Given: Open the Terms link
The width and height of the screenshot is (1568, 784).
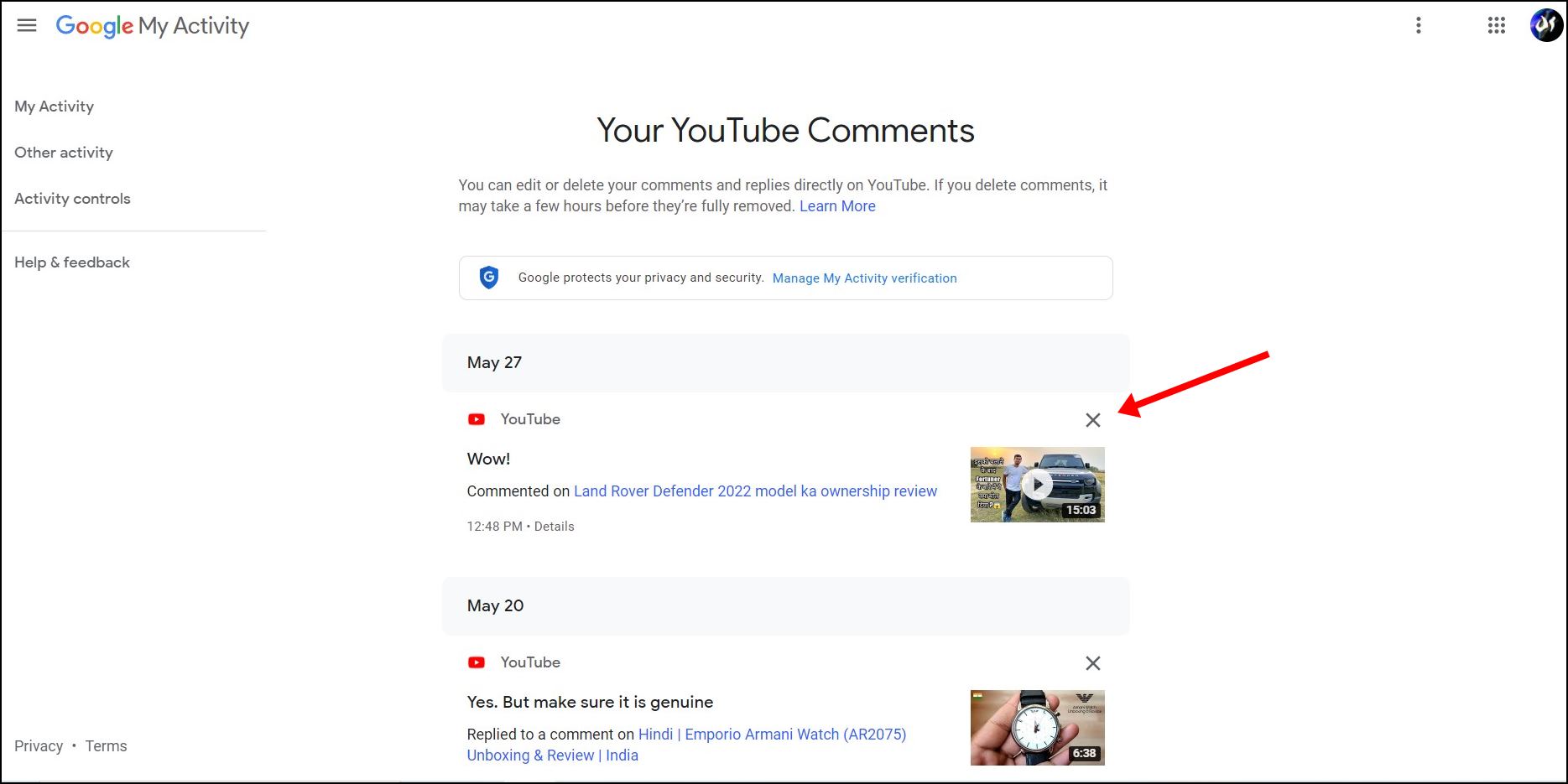Looking at the screenshot, I should [x=106, y=746].
